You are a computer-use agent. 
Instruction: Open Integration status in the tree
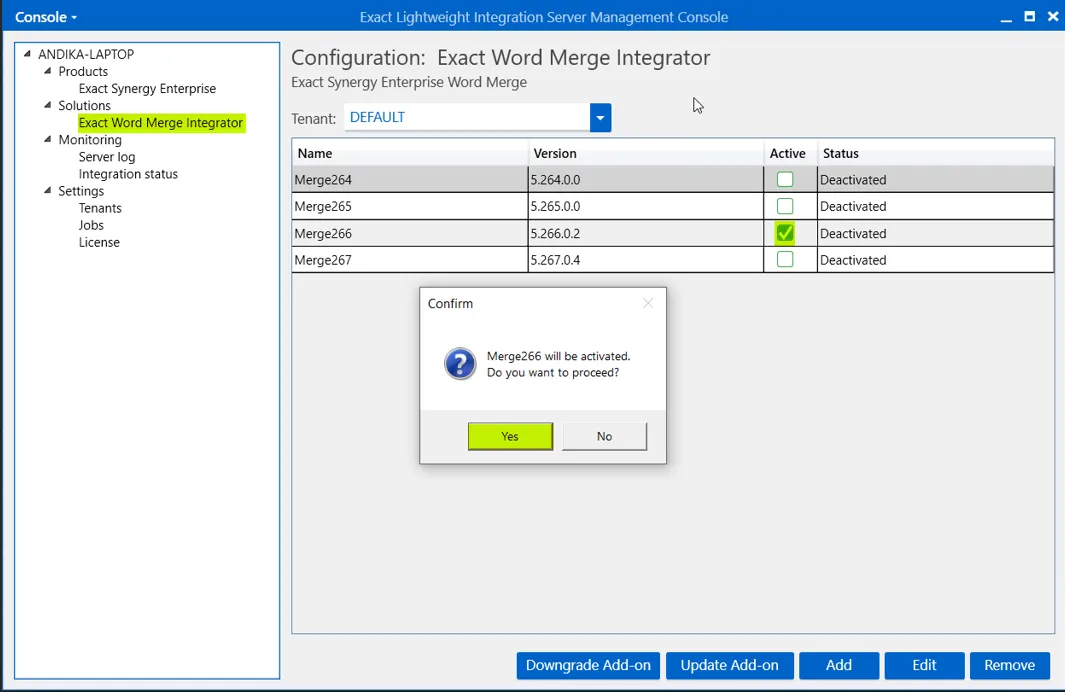click(x=128, y=174)
